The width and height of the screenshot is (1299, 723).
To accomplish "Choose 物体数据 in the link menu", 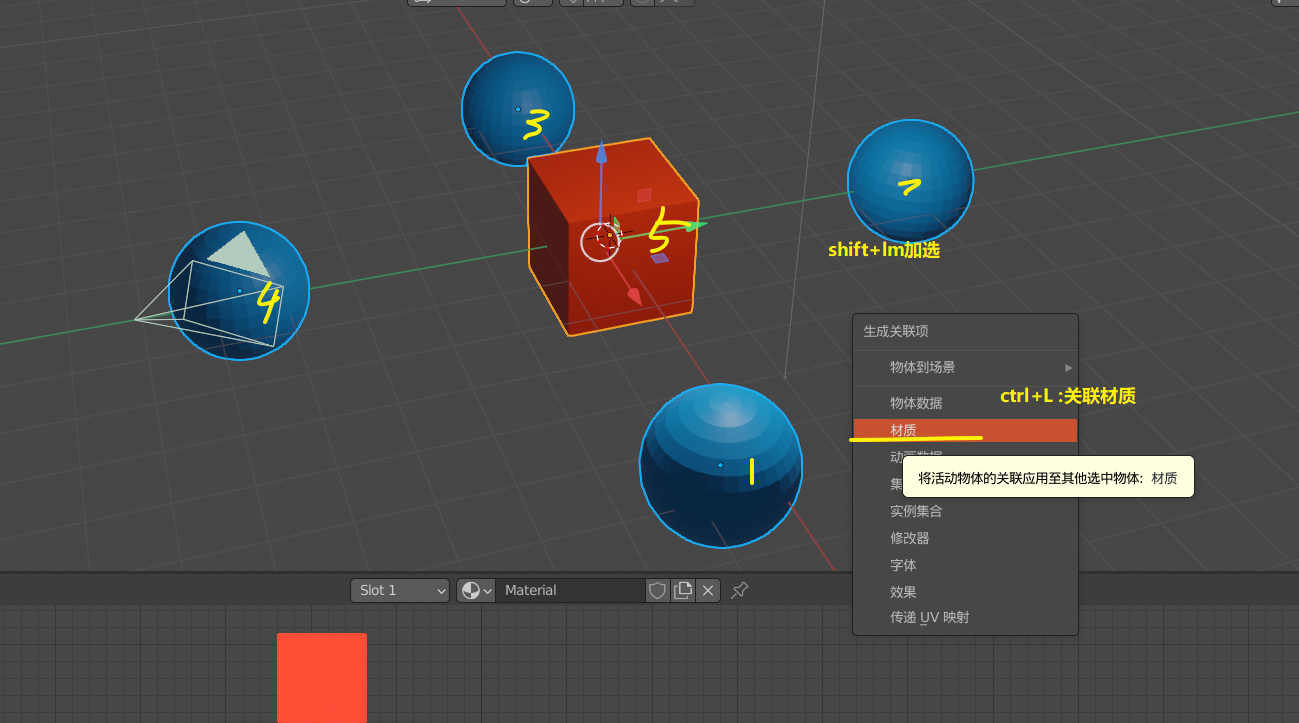I will 965,403.
